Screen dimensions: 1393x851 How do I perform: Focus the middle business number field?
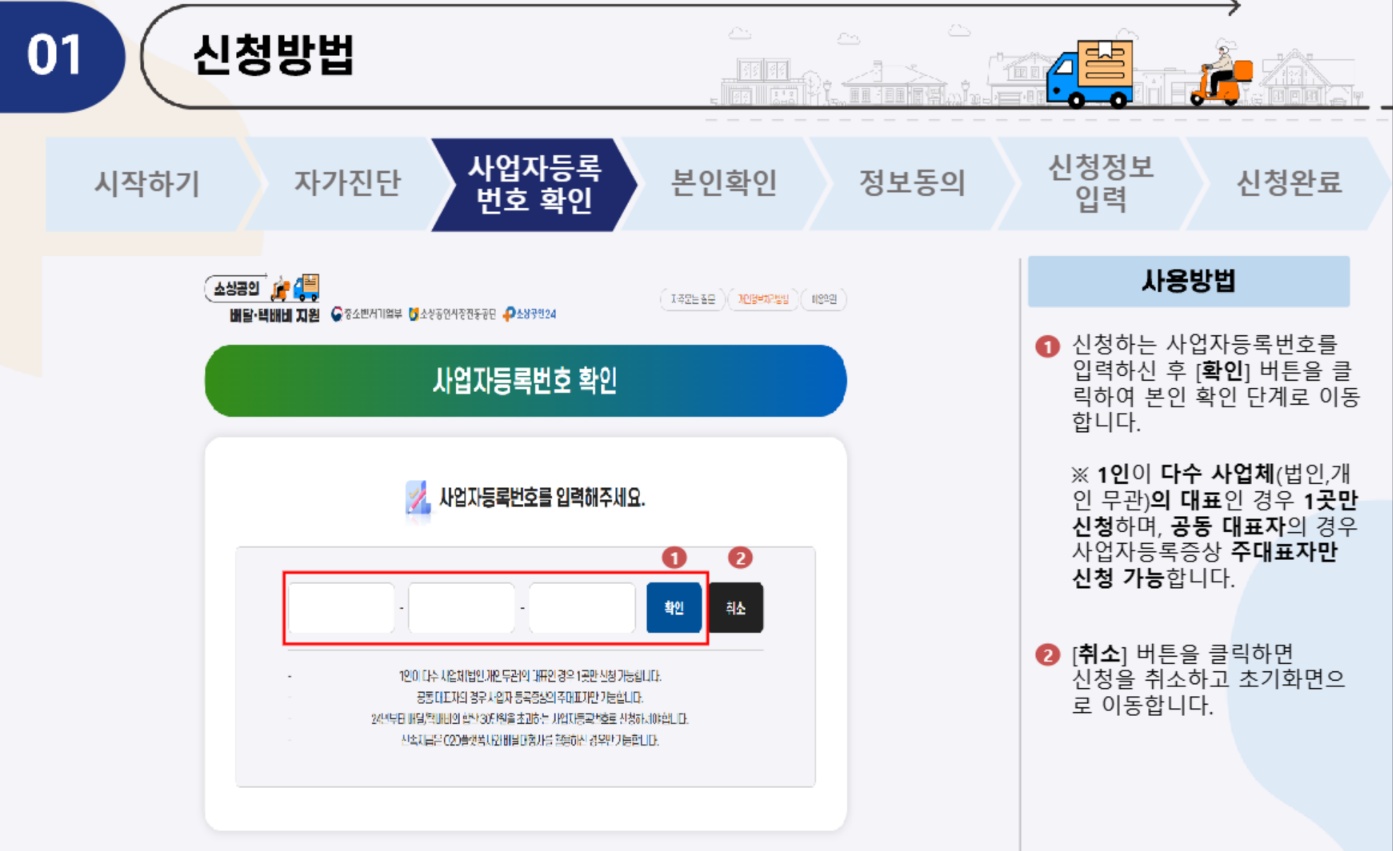[461, 608]
